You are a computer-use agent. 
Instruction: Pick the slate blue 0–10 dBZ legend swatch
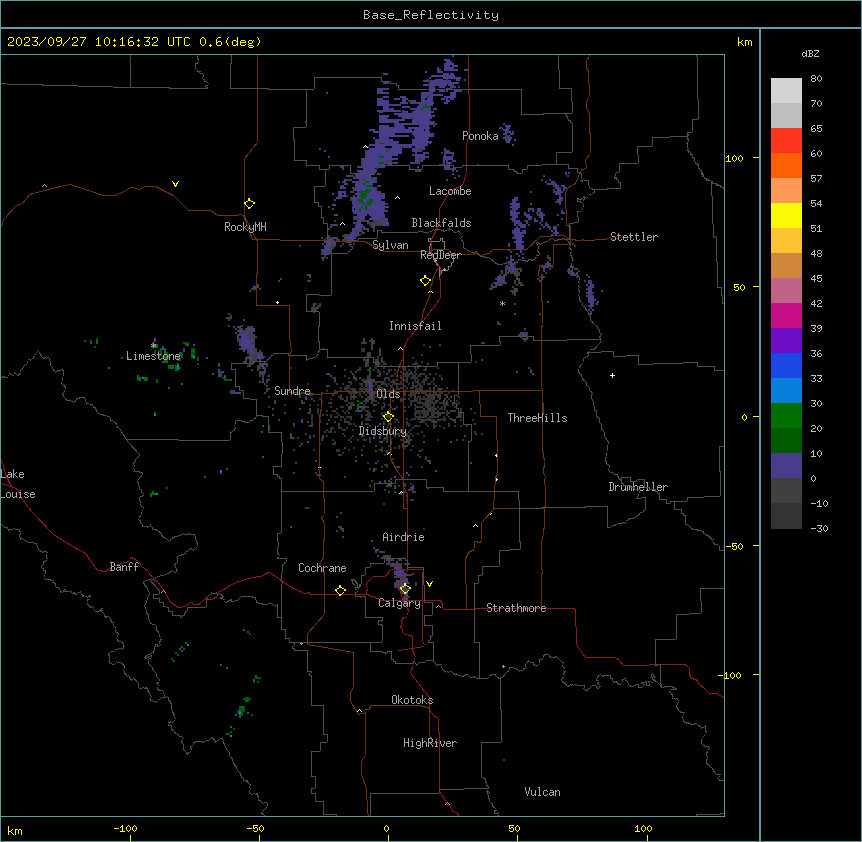pyautogui.click(x=786, y=466)
